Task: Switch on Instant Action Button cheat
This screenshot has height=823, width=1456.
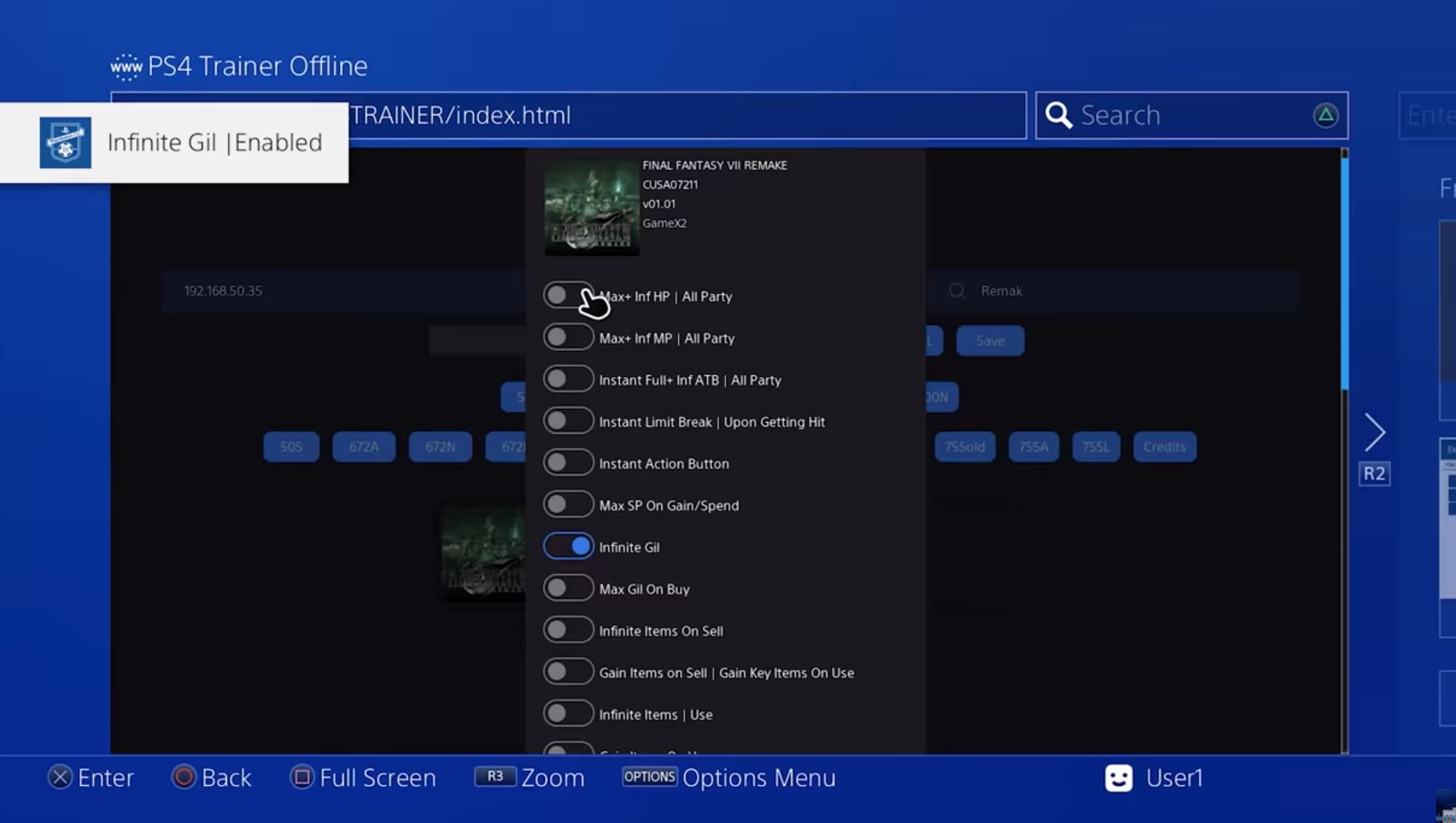Action: click(x=568, y=463)
